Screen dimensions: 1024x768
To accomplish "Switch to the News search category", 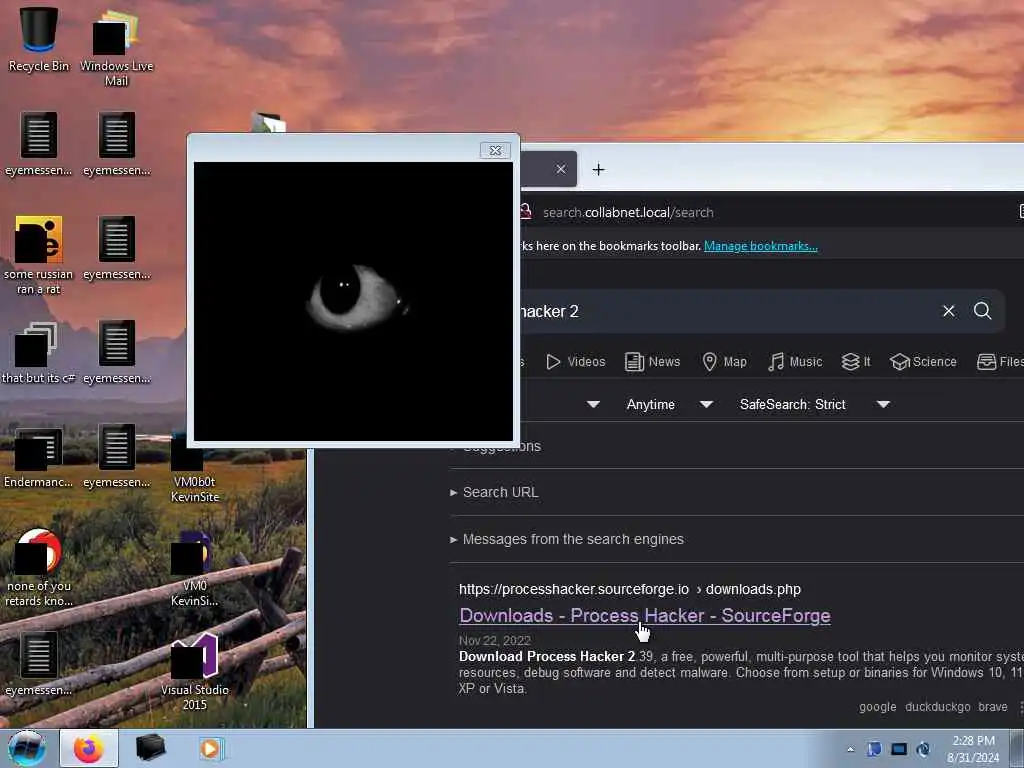I will click(652, 362).
